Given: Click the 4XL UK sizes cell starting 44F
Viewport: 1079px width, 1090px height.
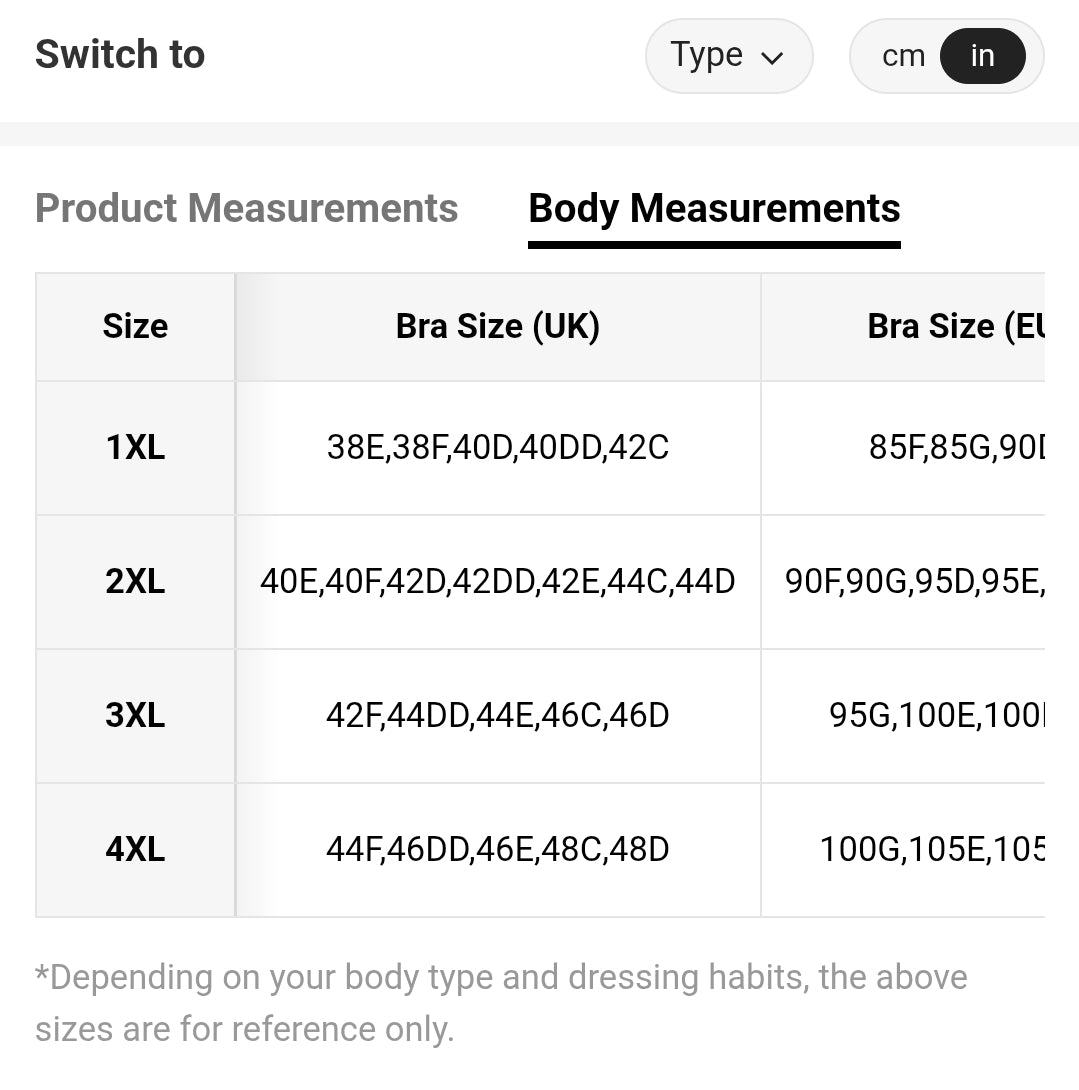Looking at the screenshot, I should 497,849.
